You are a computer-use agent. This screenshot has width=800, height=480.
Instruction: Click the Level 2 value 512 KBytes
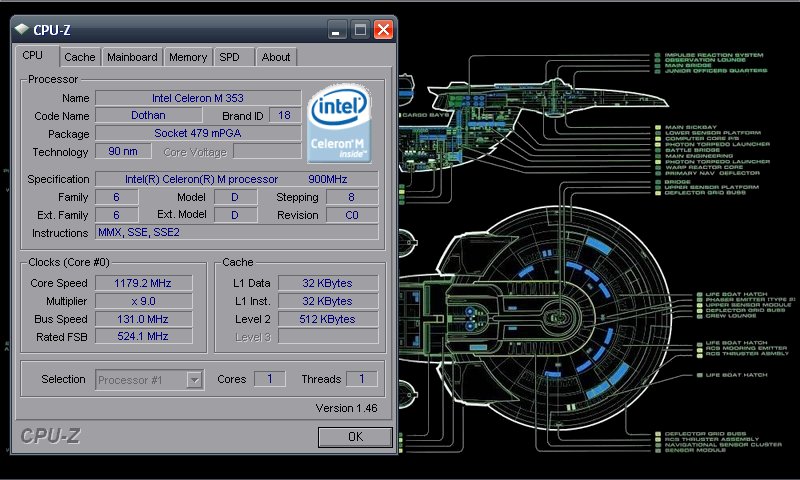tap(328, 319)
